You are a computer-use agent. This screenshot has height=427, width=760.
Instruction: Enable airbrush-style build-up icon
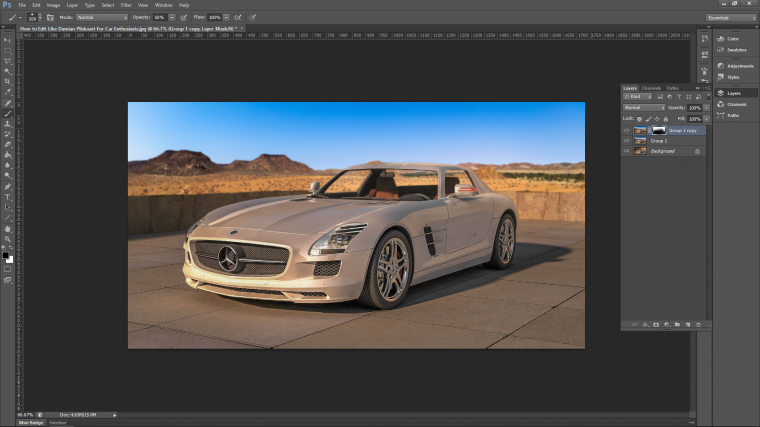(x=238, y=17)
